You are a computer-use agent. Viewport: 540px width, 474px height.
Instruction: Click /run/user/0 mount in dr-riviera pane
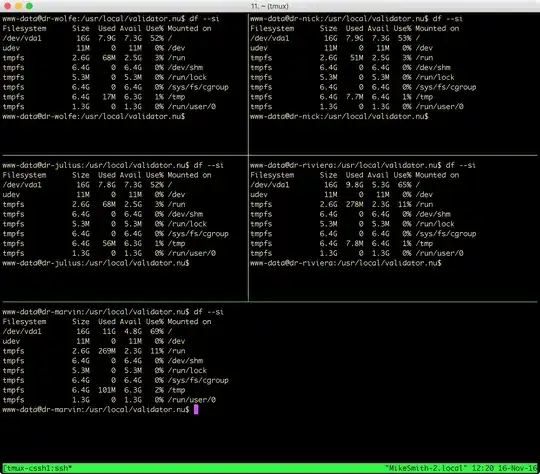(x=439, y=254)
